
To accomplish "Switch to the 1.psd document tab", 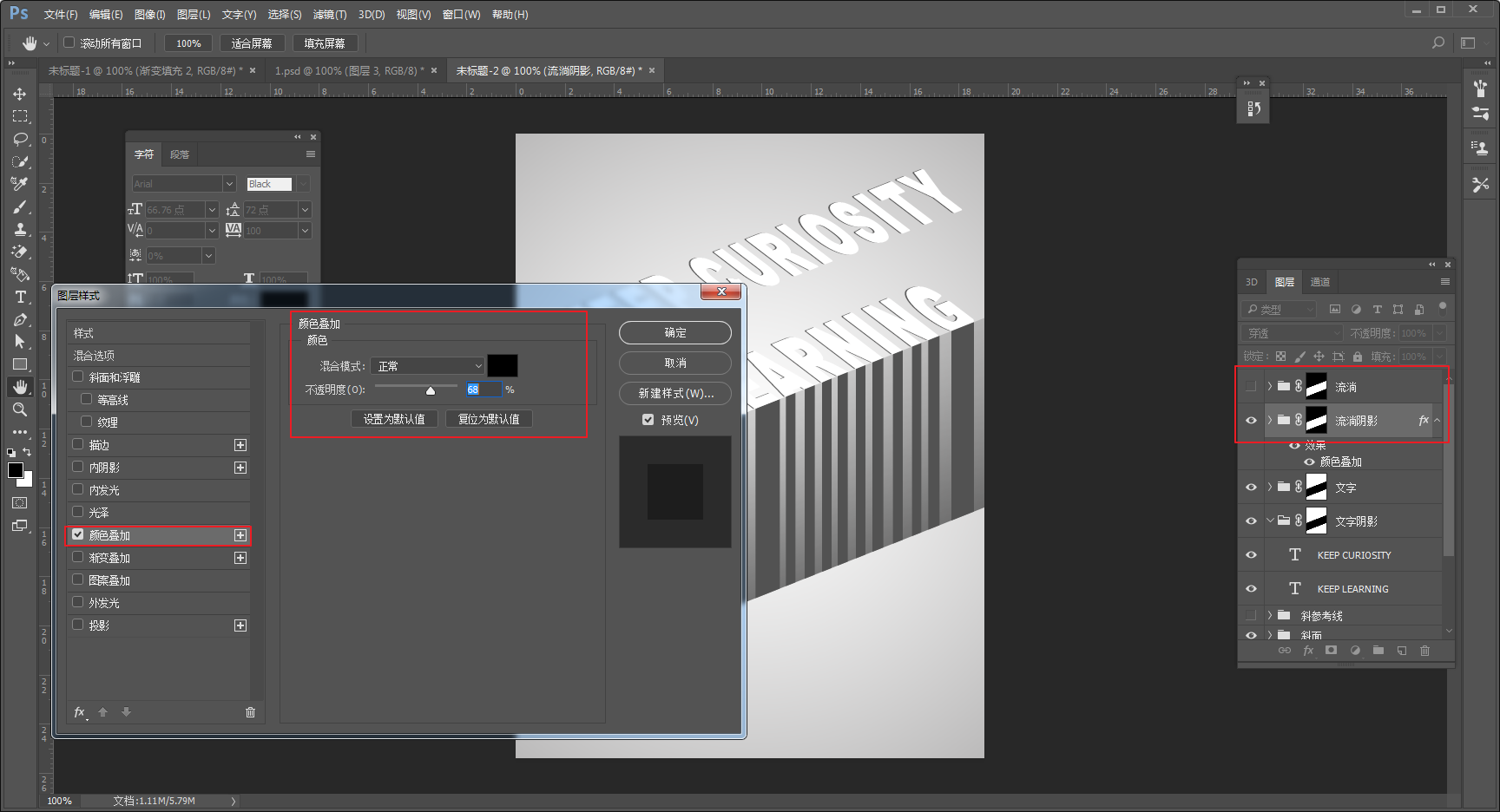I will click(x=347, y=71).
